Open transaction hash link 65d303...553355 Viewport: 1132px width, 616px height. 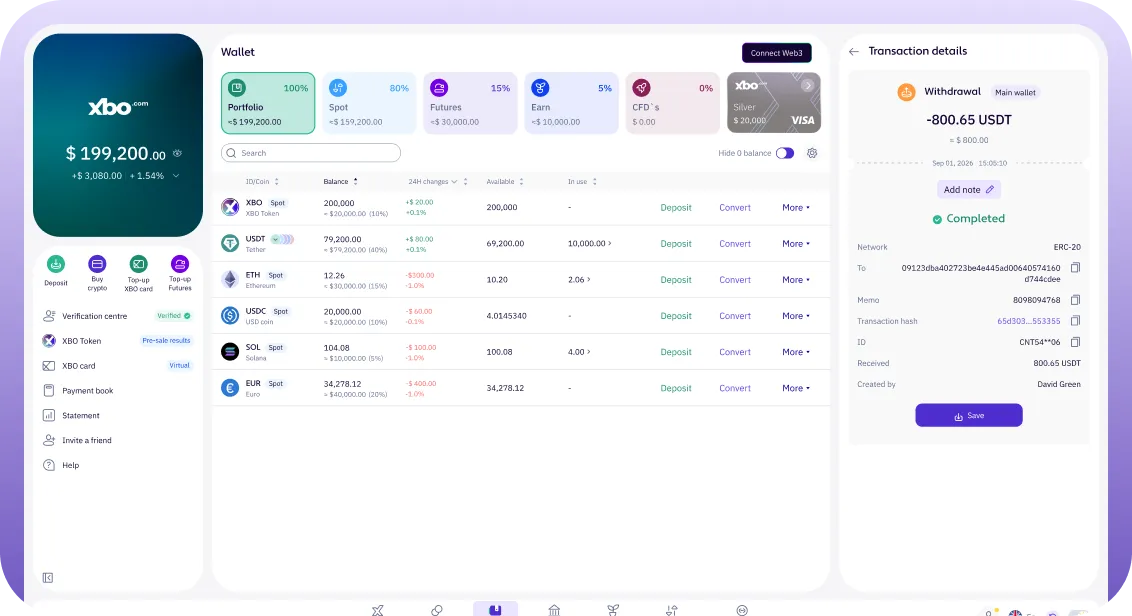1029,321
